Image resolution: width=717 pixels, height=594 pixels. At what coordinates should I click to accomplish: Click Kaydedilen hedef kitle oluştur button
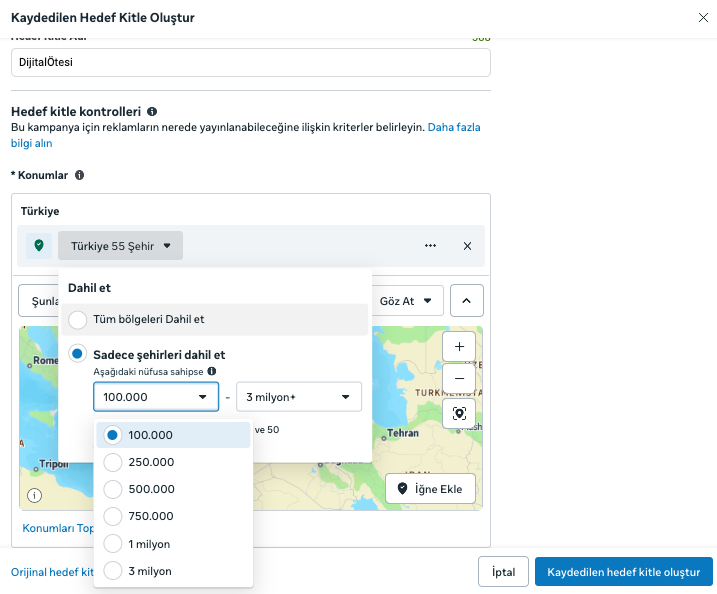(x=623, y=572)
